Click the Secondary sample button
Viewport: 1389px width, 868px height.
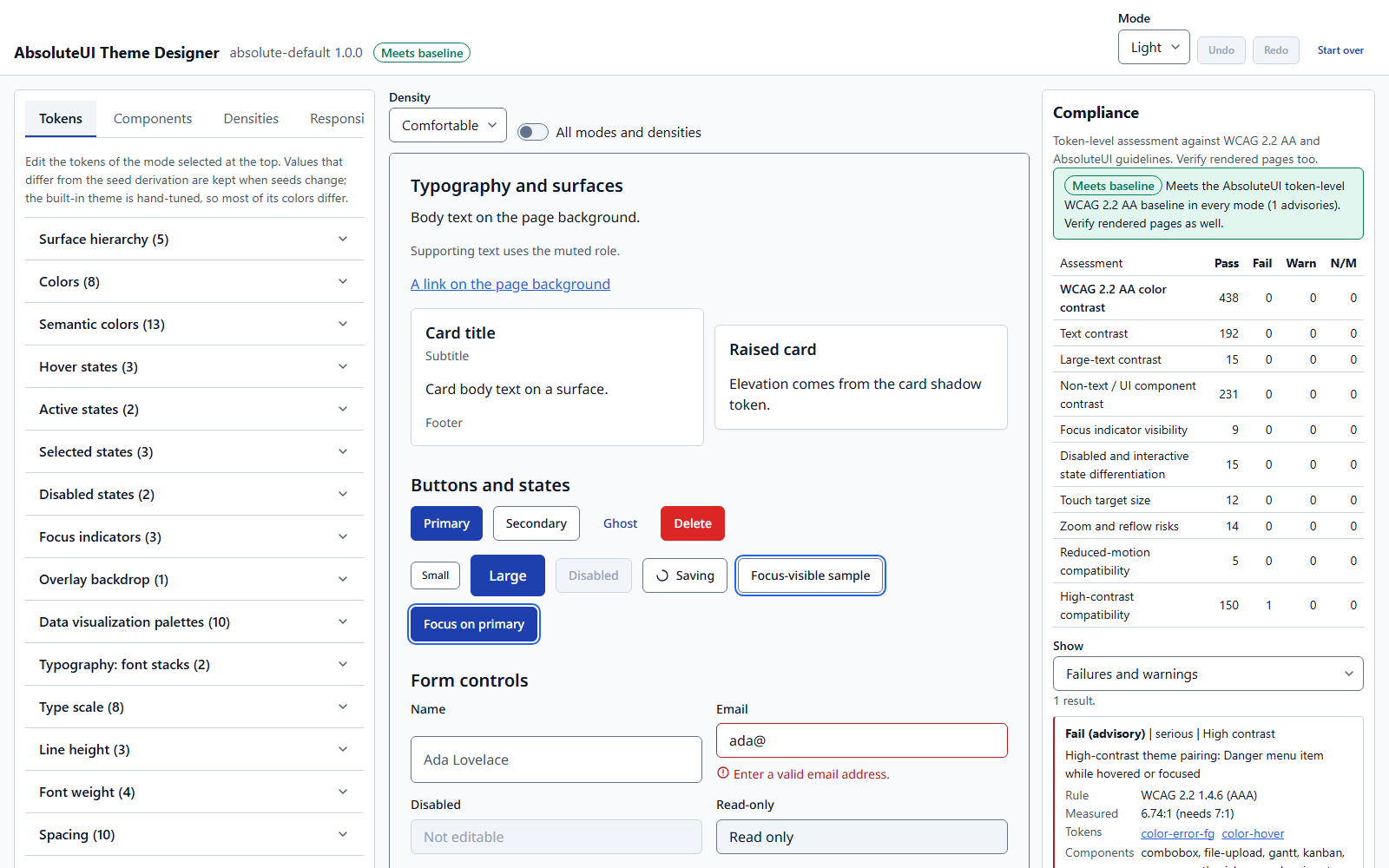point(537,523)
